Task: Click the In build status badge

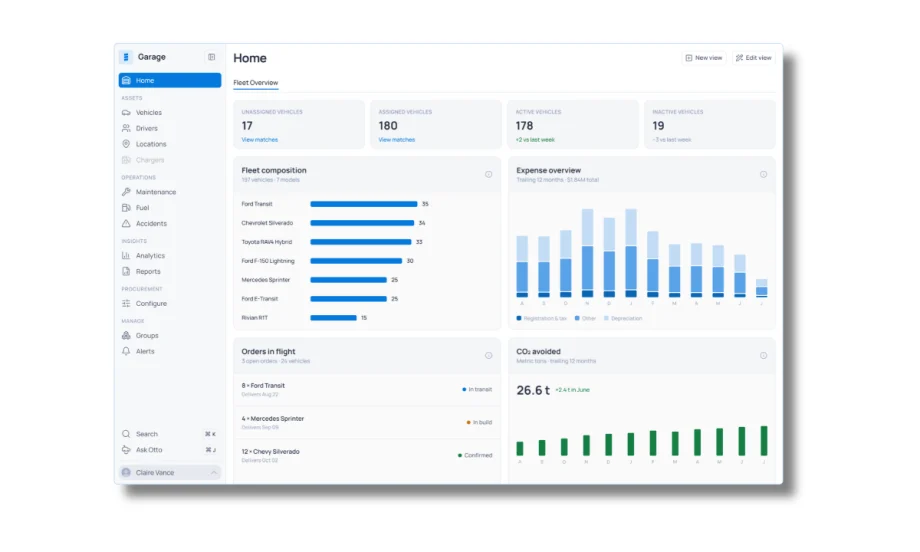Action: point(479,422)
